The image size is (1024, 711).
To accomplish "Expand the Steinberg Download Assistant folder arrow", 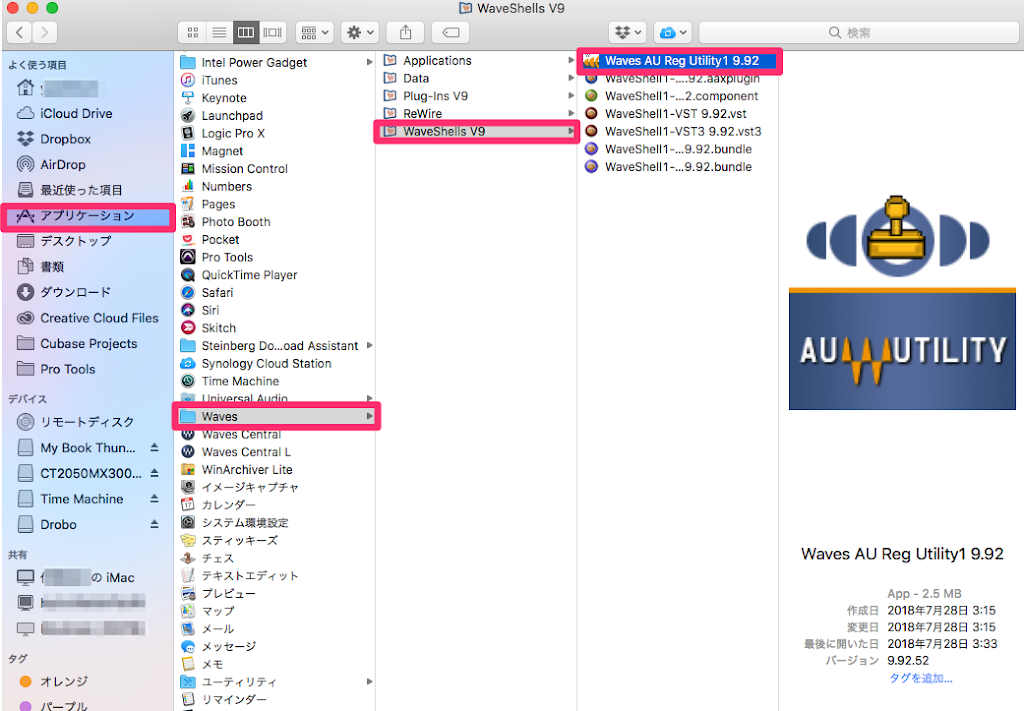I will (x=370, y=345).
